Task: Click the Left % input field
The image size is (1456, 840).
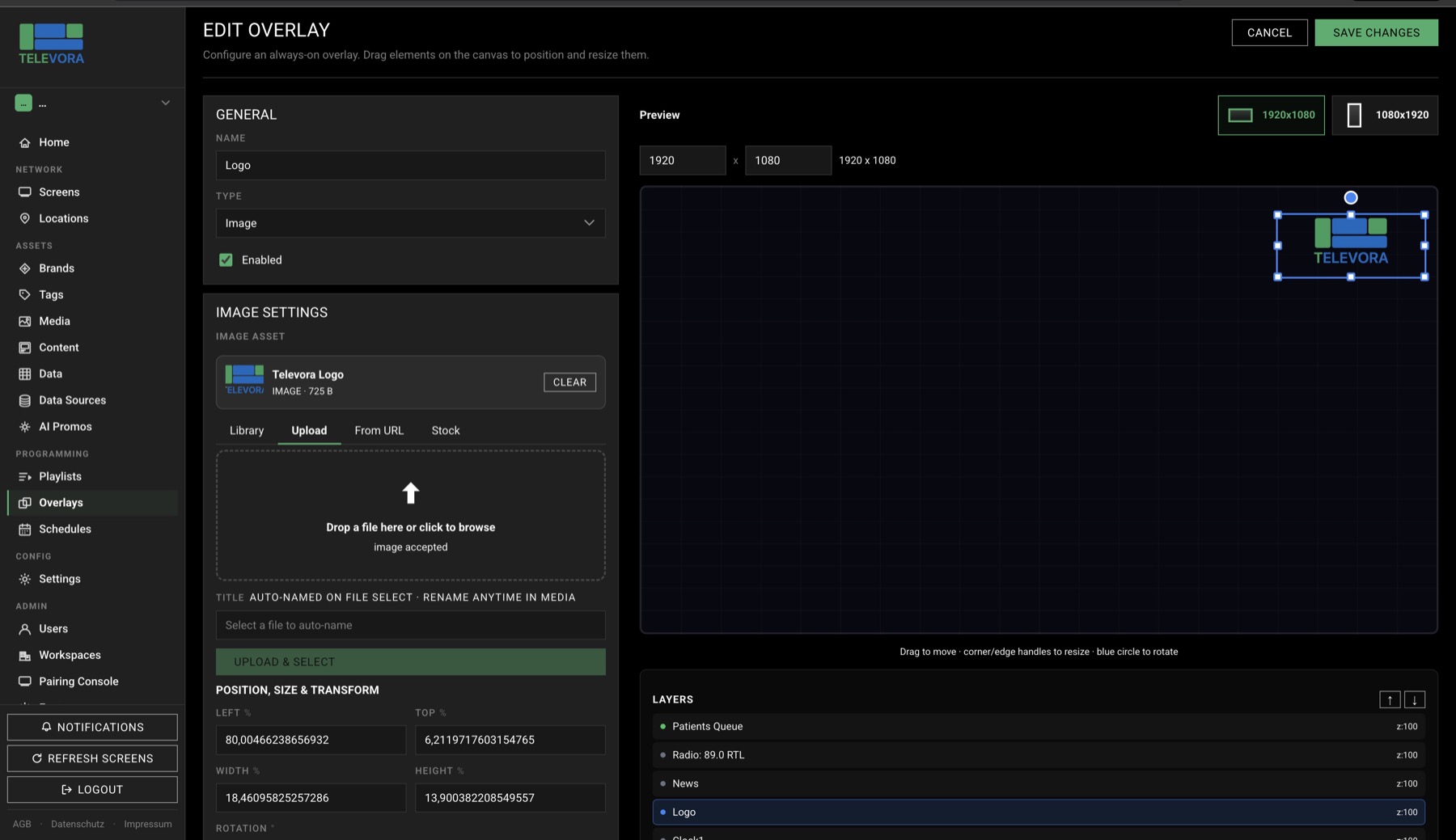Action: pyautogui.click(x=311, y=740)
